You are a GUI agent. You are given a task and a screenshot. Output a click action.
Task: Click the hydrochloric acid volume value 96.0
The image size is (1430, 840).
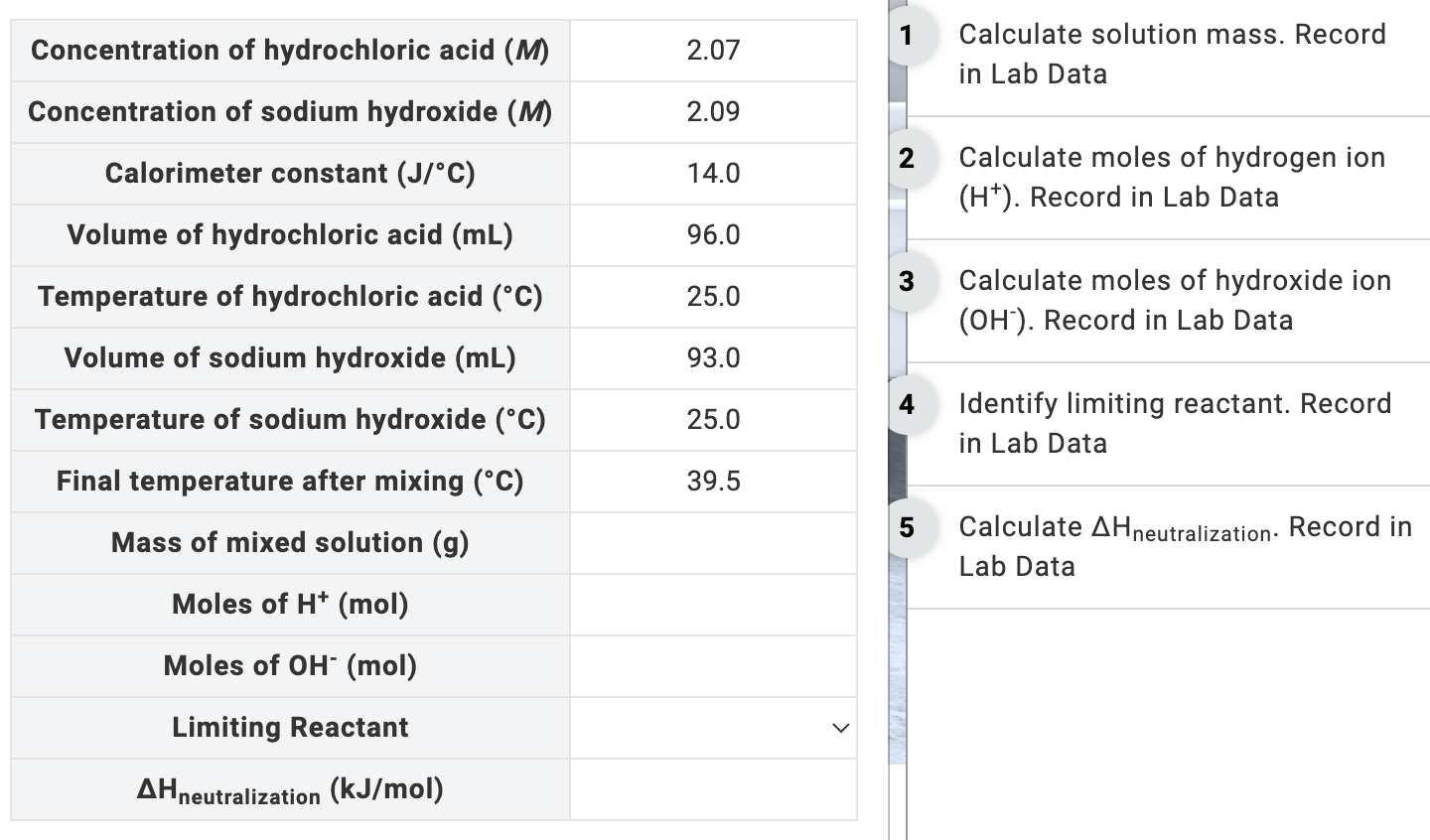713,235
